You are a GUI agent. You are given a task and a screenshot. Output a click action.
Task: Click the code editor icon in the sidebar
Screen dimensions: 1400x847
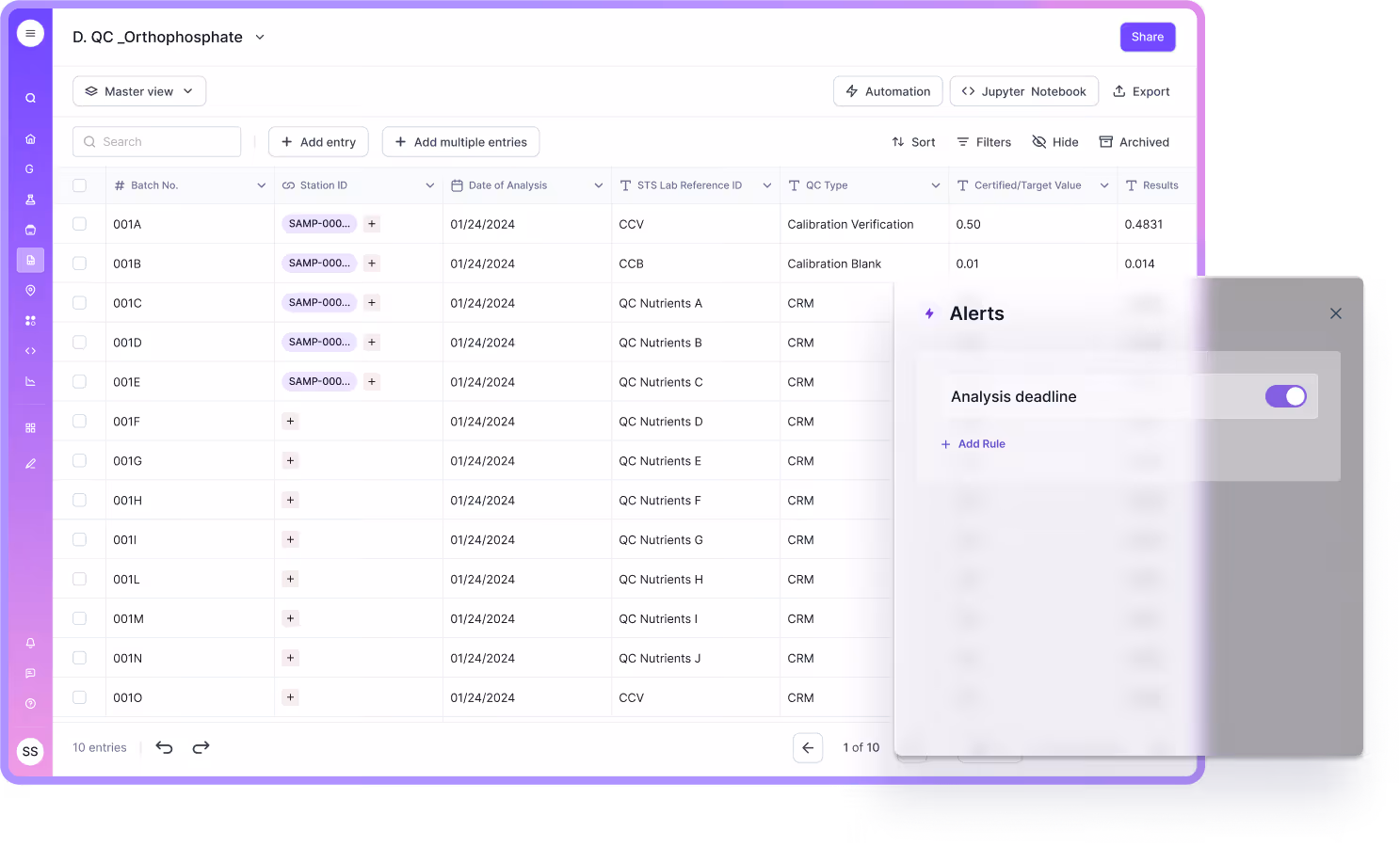coord(29,350)
